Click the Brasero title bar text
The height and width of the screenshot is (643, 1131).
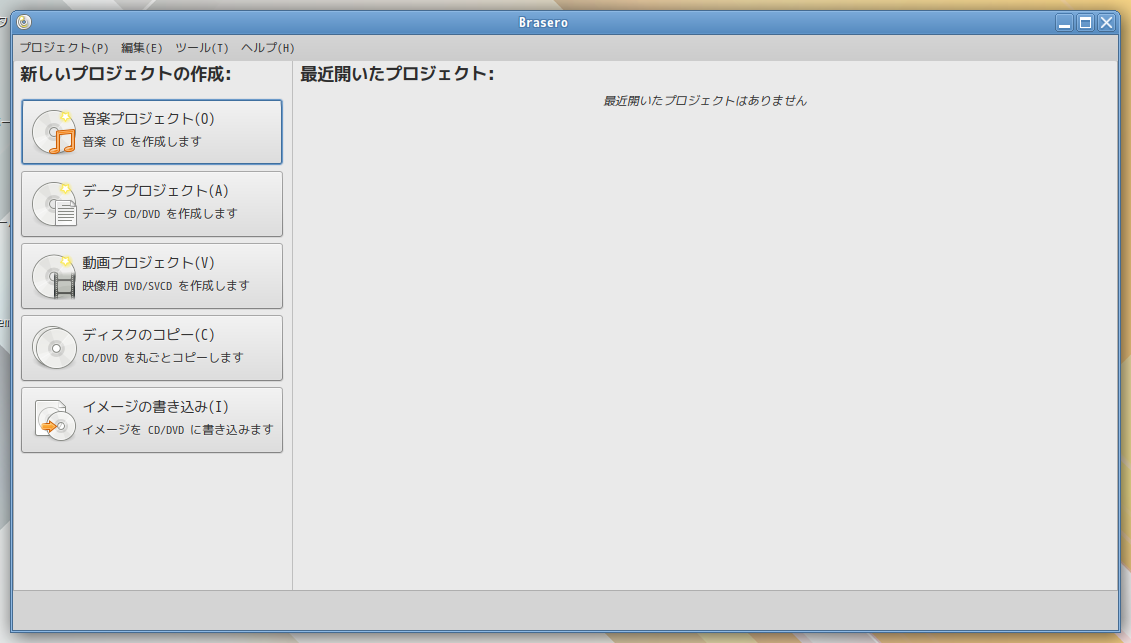(x=543, y=22)
